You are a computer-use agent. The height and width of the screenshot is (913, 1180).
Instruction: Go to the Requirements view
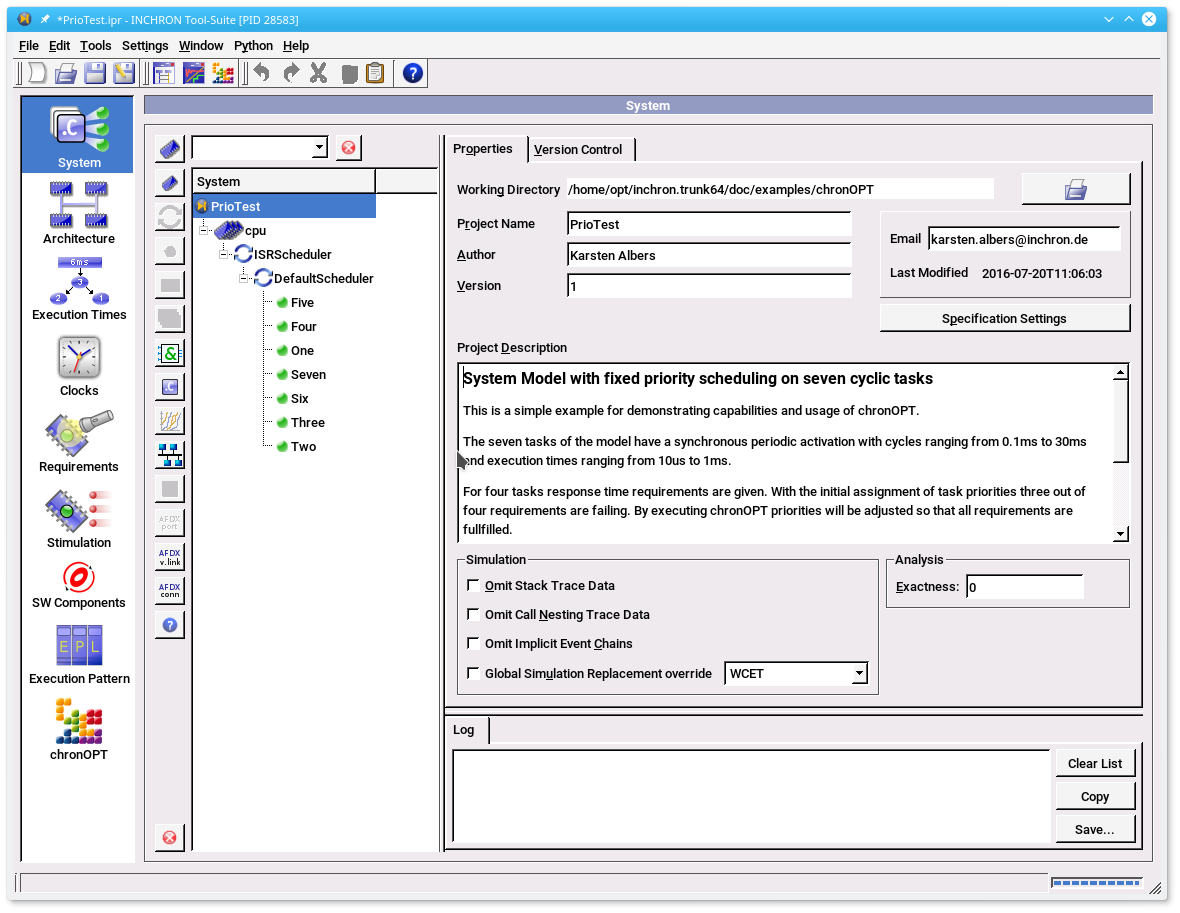[78, 443]
